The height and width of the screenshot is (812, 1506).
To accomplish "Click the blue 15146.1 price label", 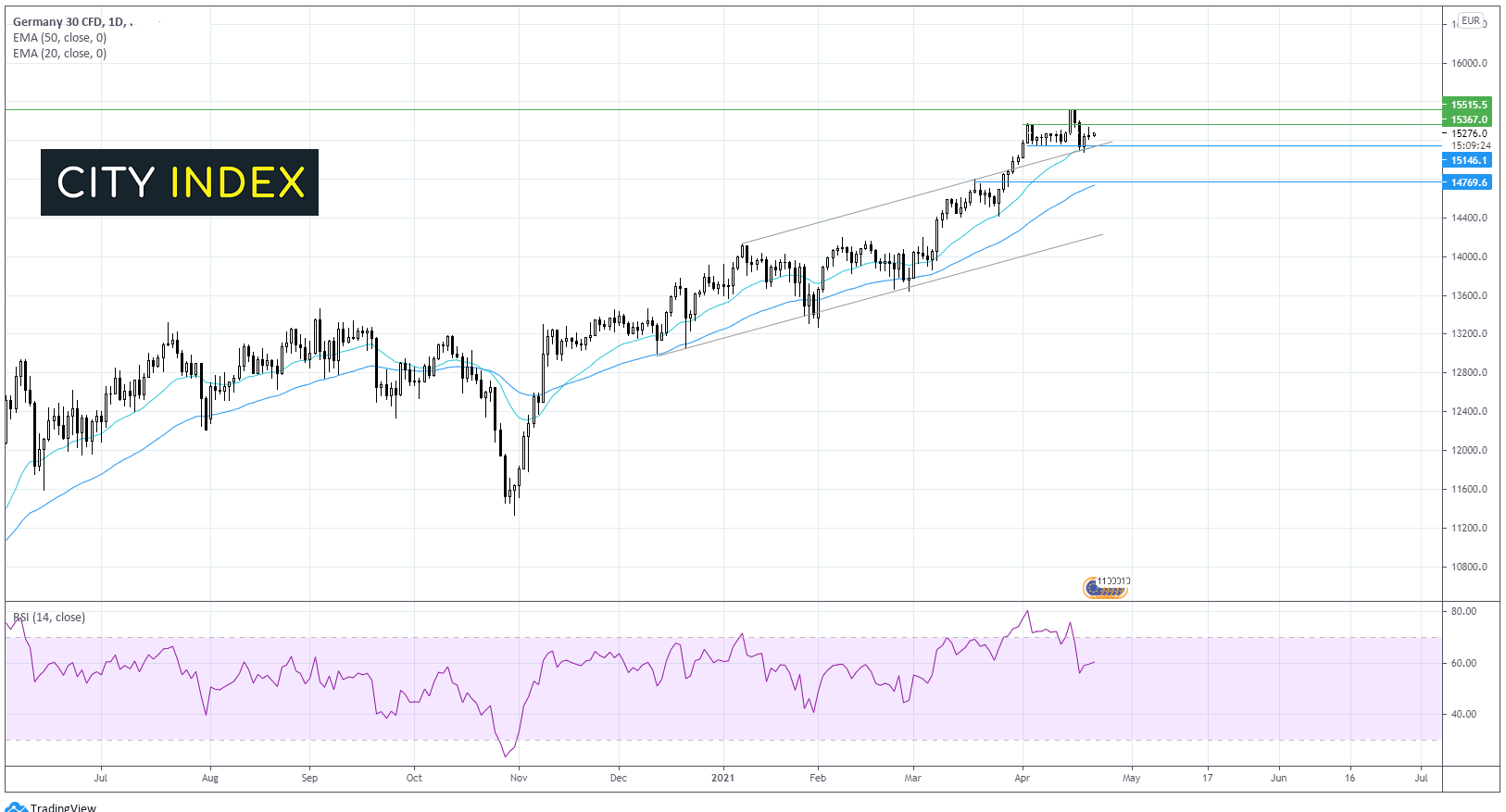I will click(1468, 160).
